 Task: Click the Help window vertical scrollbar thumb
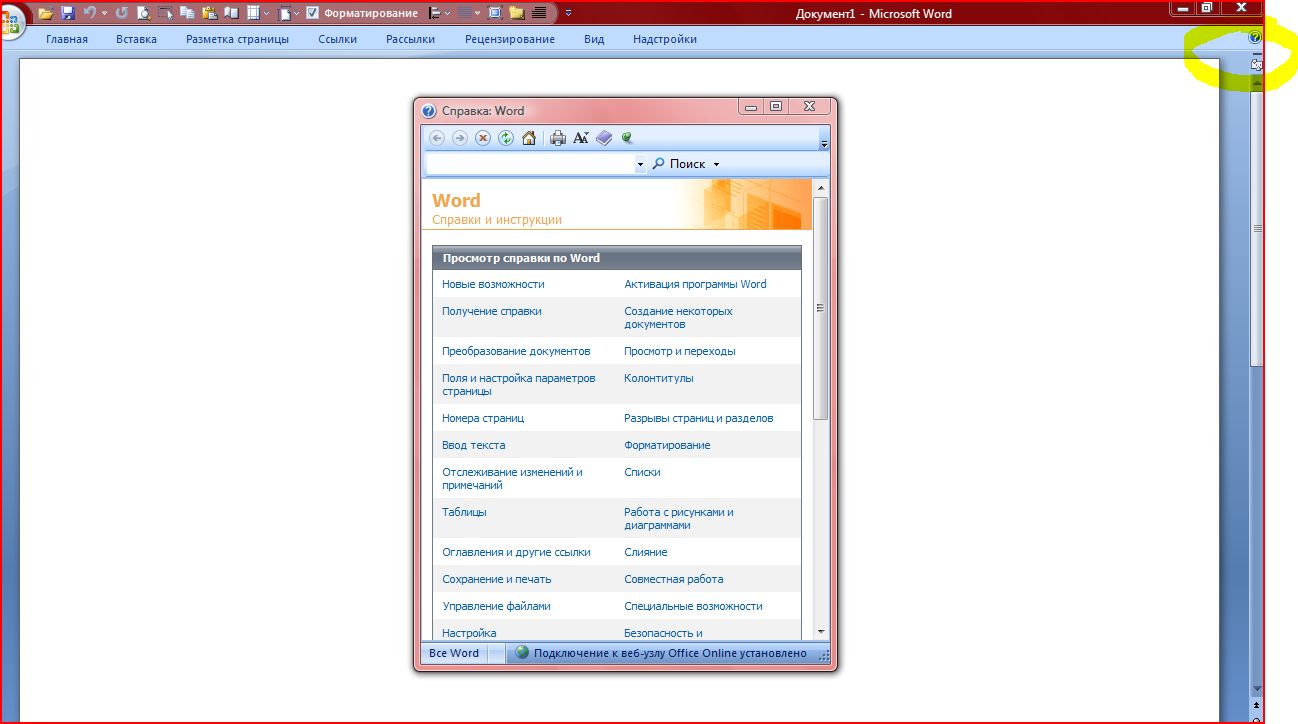821,308
